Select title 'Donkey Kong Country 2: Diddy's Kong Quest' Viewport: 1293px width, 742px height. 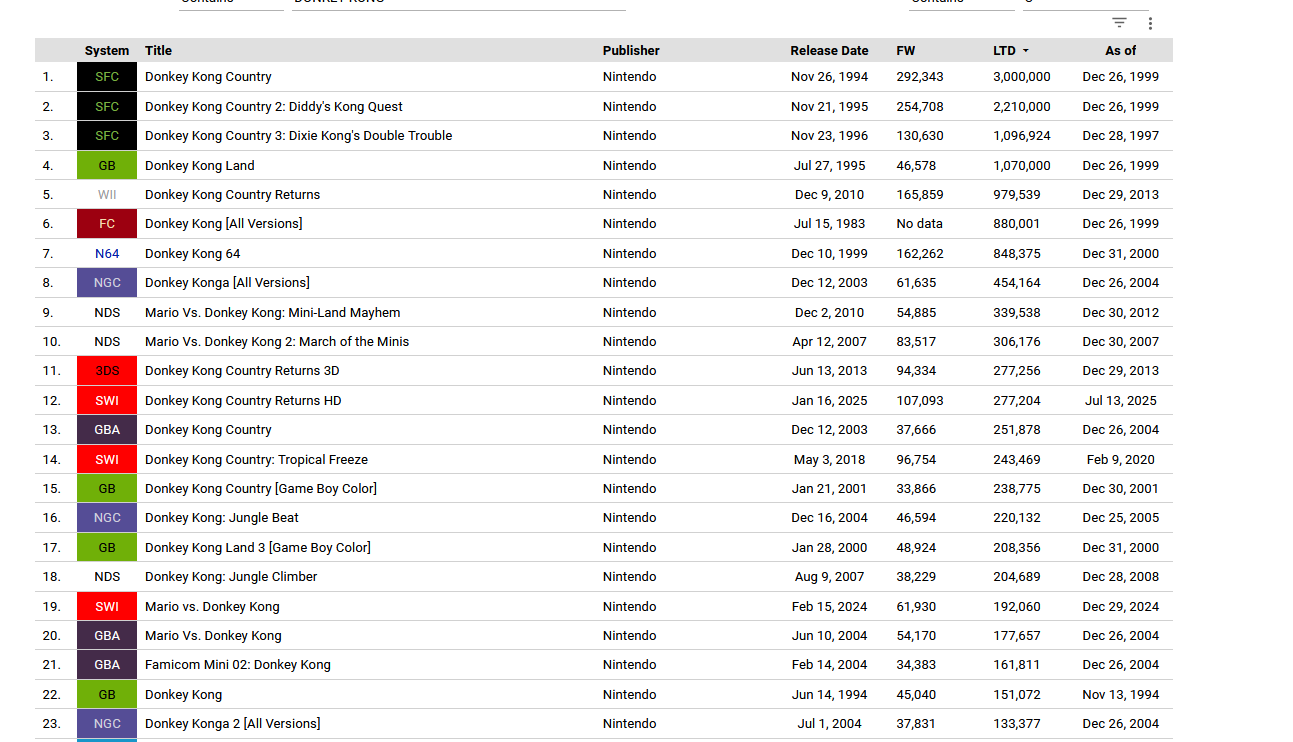pos(274,107)
